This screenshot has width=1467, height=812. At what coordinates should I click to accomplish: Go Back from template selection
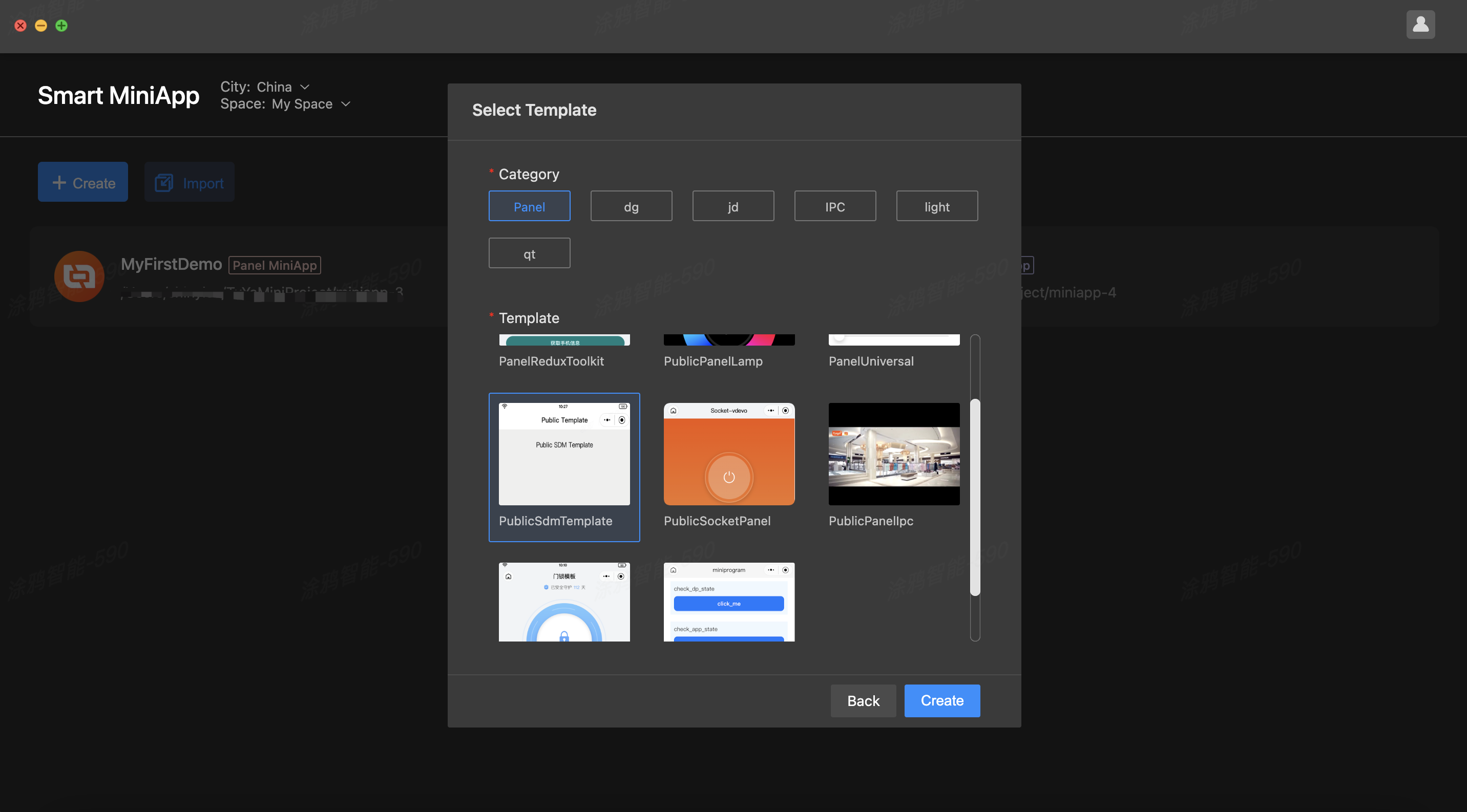tap(863, 700)
